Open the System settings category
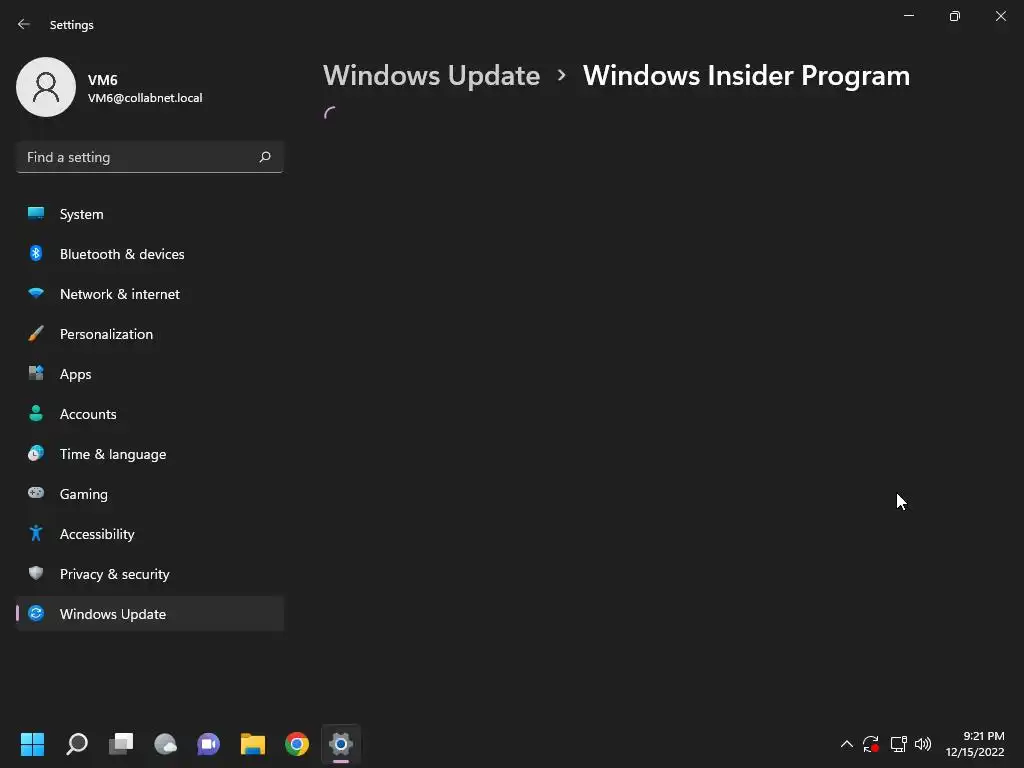Viewport: 1024px width, 768px height. pyautogui.click(x=150, y=214)
